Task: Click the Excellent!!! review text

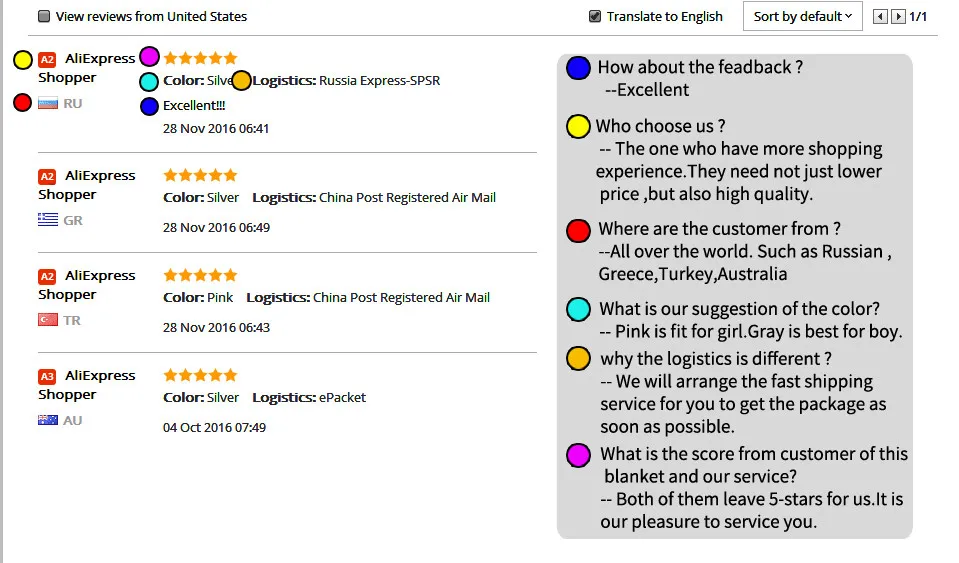Action: [194, 105]
